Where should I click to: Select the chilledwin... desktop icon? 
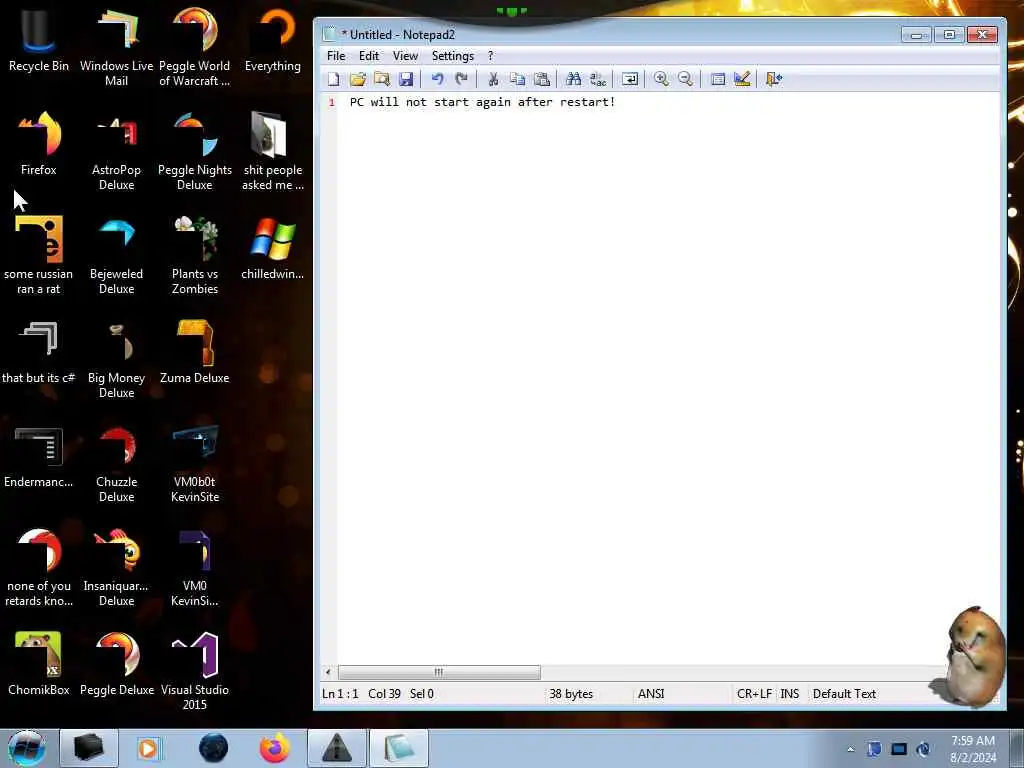[273, 248]
